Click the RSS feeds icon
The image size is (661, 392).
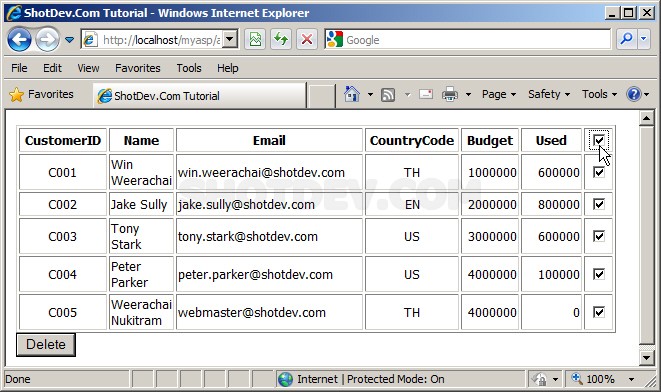[388, 94]
